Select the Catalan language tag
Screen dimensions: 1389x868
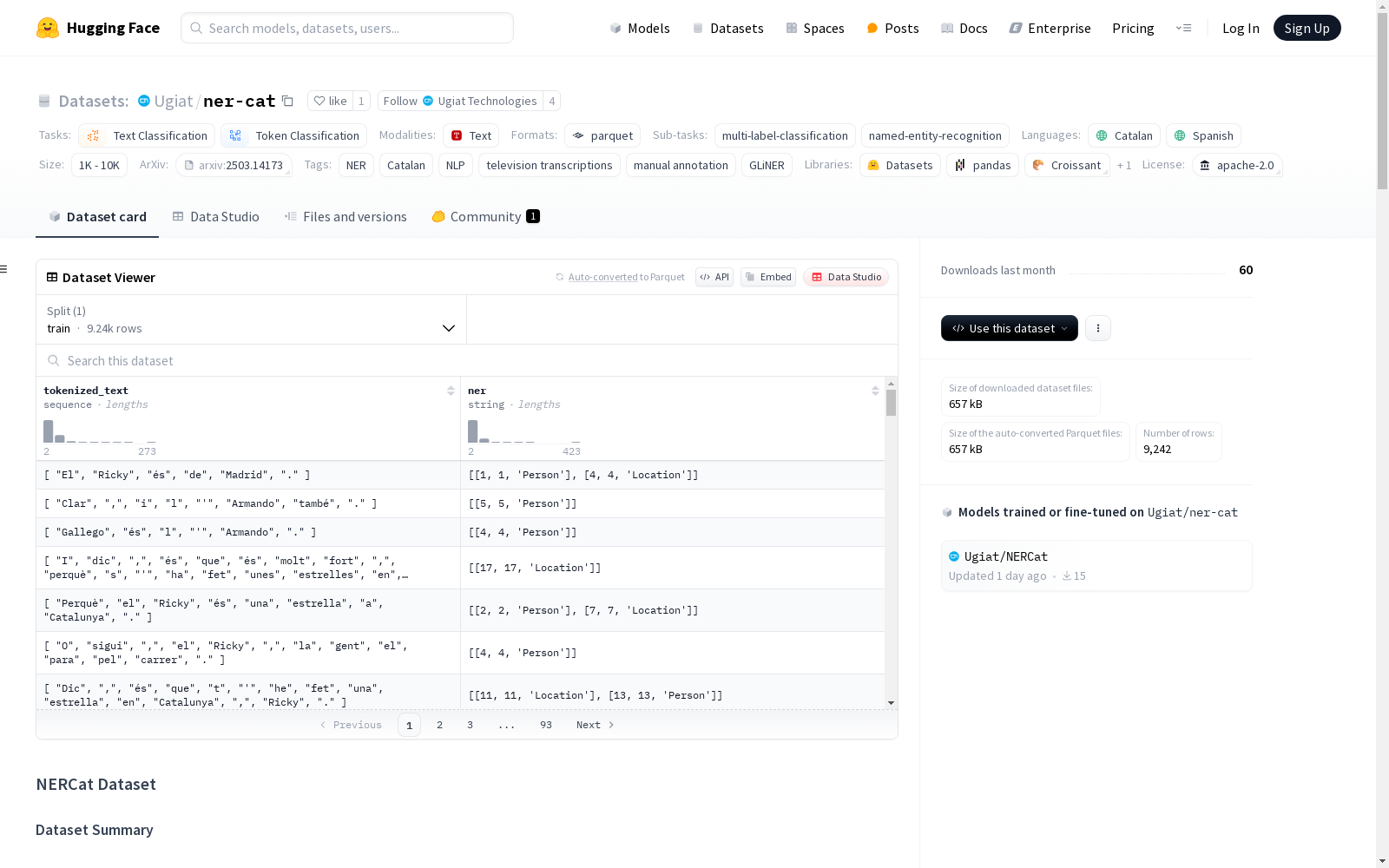click(1124, 135)
